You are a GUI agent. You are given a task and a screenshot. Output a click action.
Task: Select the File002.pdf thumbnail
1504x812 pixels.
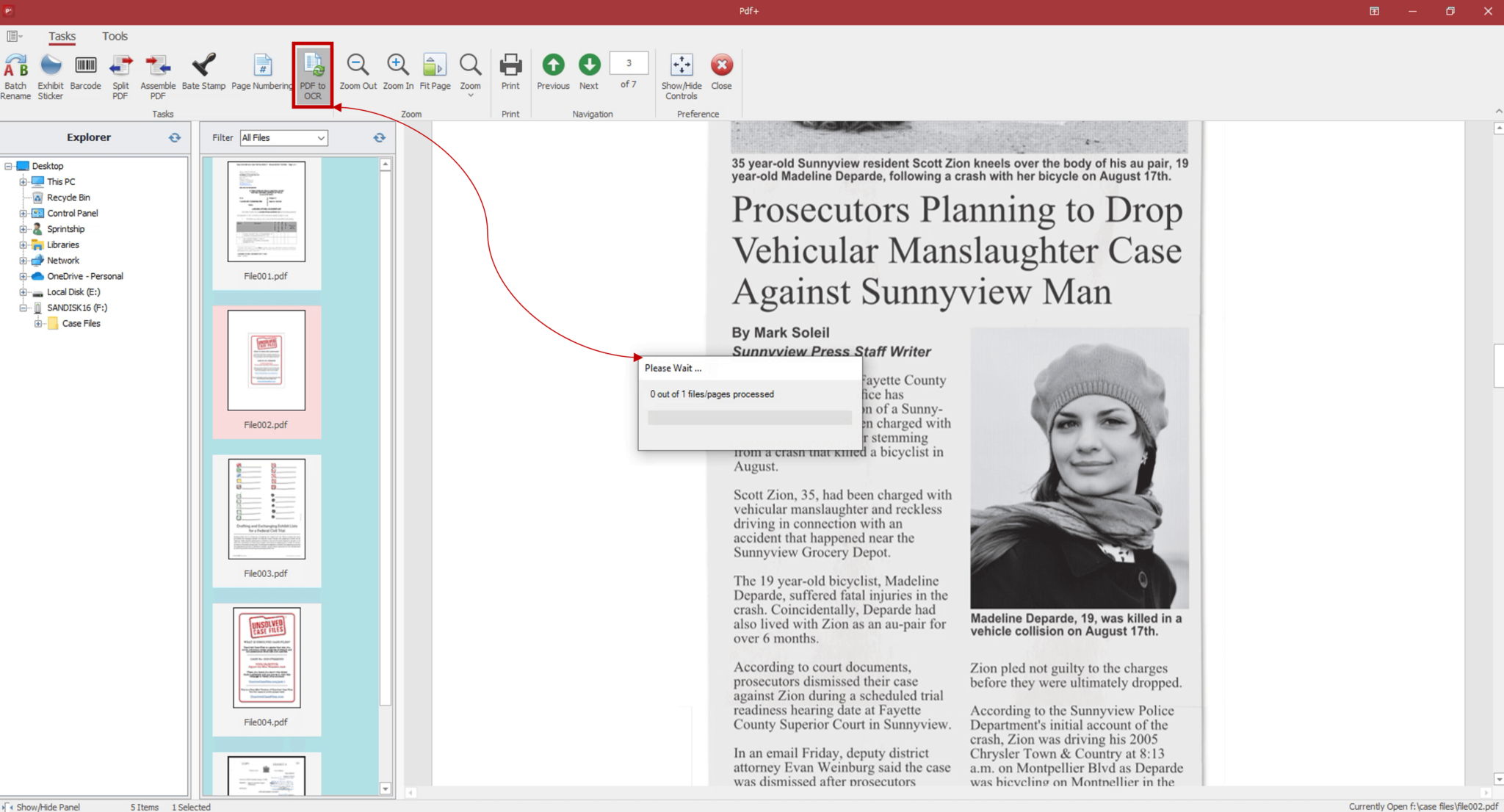coord(267,371)
